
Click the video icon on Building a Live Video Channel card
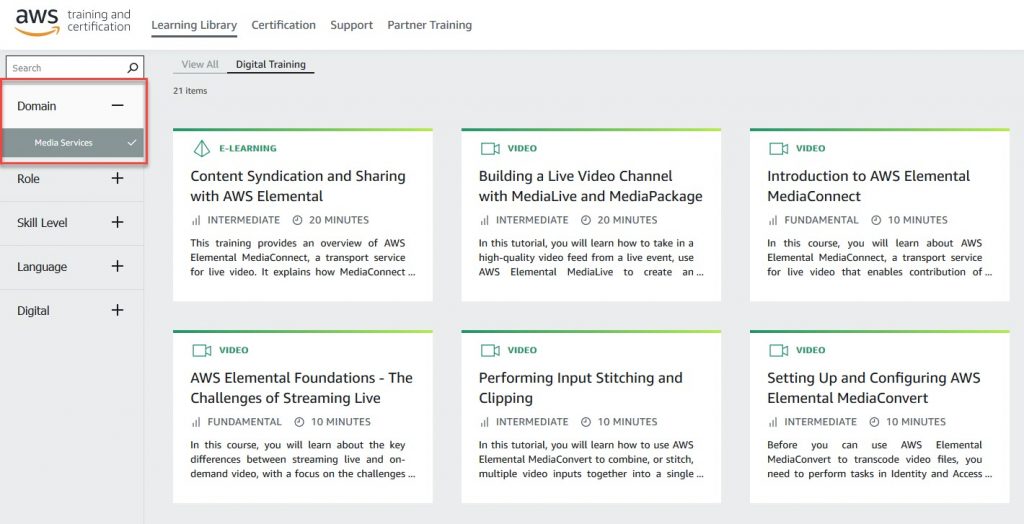coord(490,148)
